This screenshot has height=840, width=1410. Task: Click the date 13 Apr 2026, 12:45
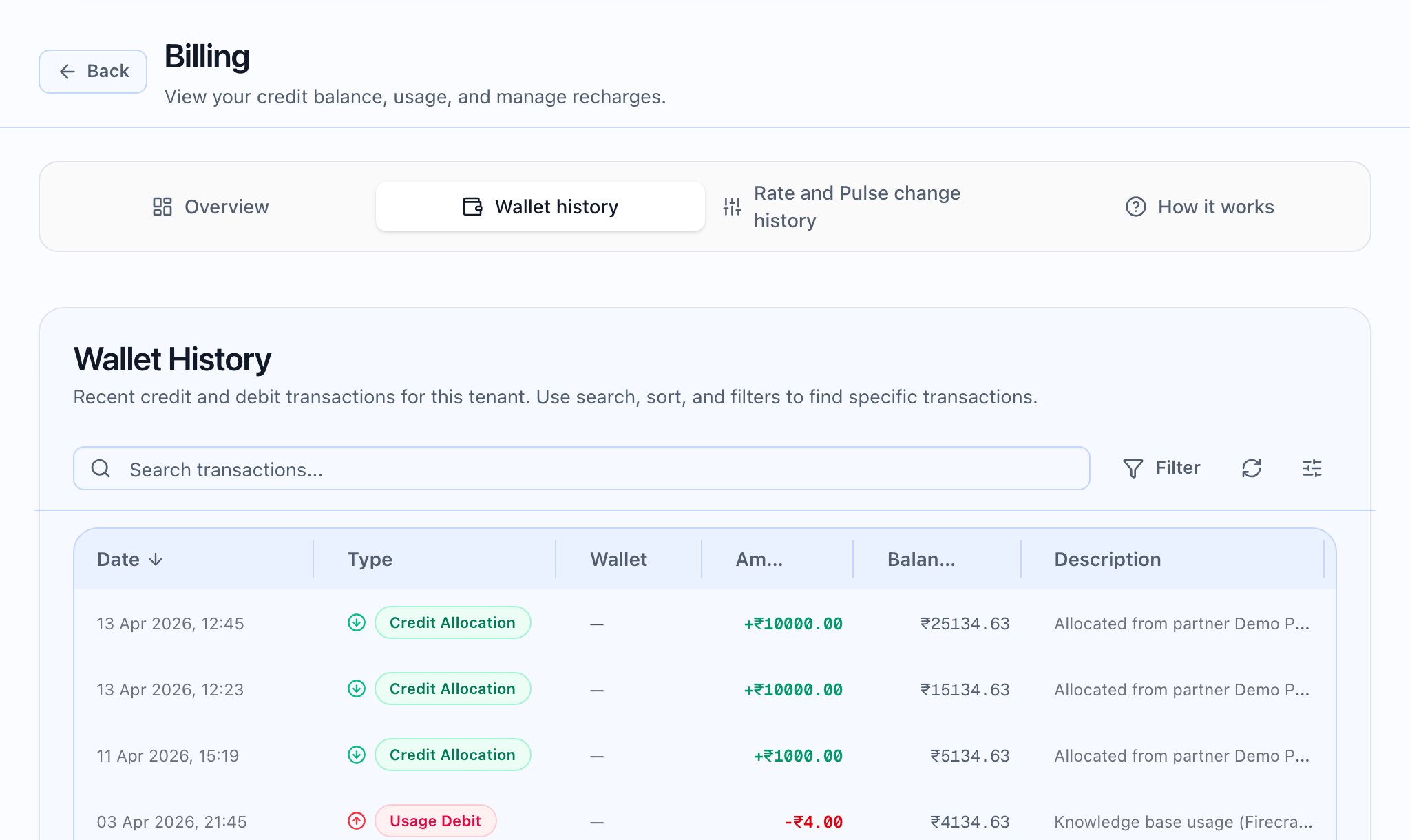[x=170, y=624]
